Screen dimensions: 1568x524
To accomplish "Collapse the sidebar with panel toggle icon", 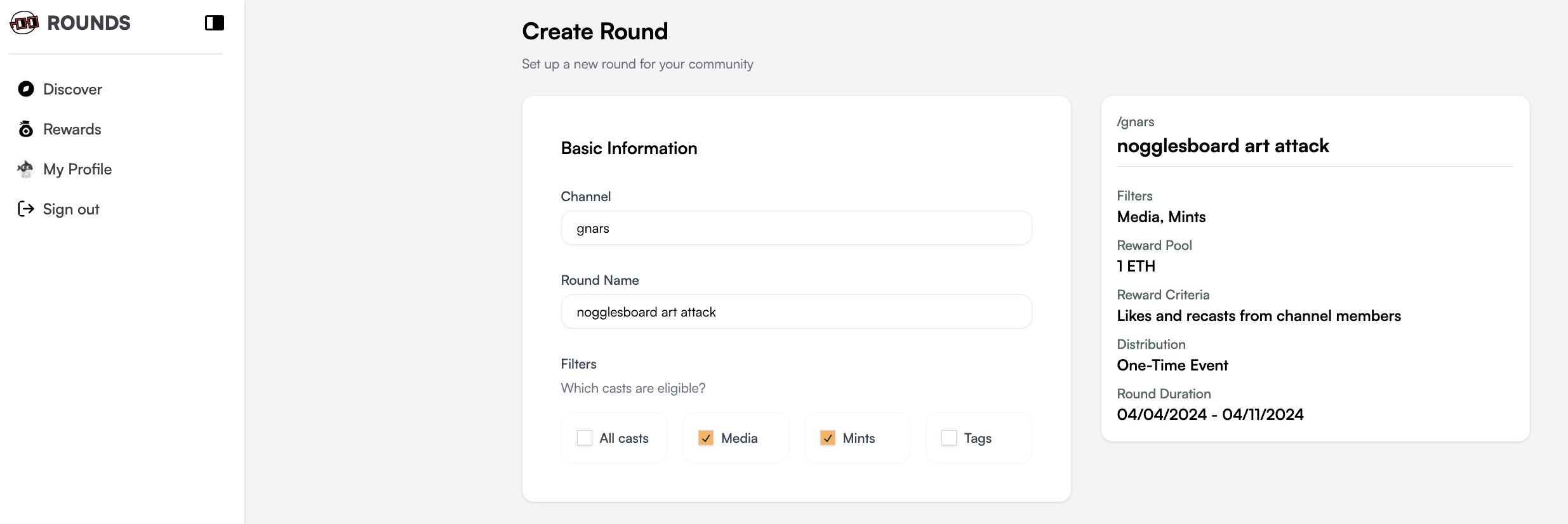I will tap(215, 23).
